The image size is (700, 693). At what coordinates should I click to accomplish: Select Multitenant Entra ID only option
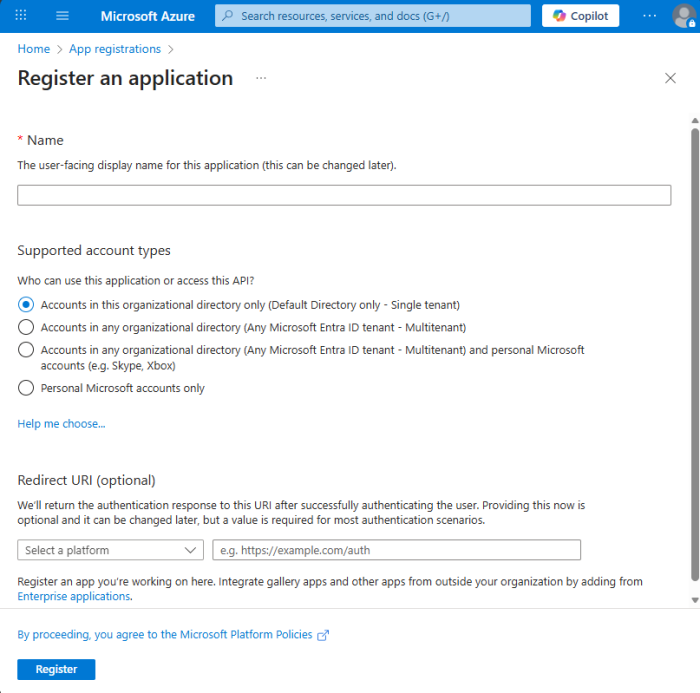[x=26, y=327]
